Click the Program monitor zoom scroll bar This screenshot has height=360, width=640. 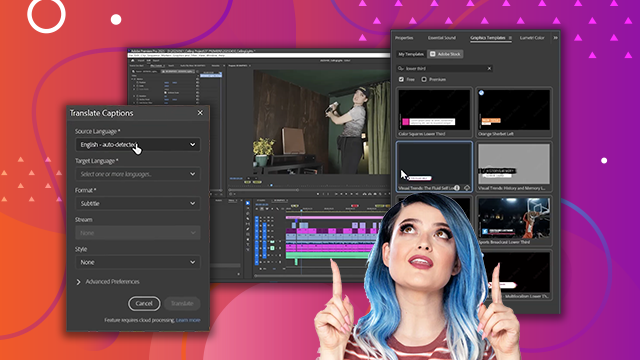(x=263, y=190)
